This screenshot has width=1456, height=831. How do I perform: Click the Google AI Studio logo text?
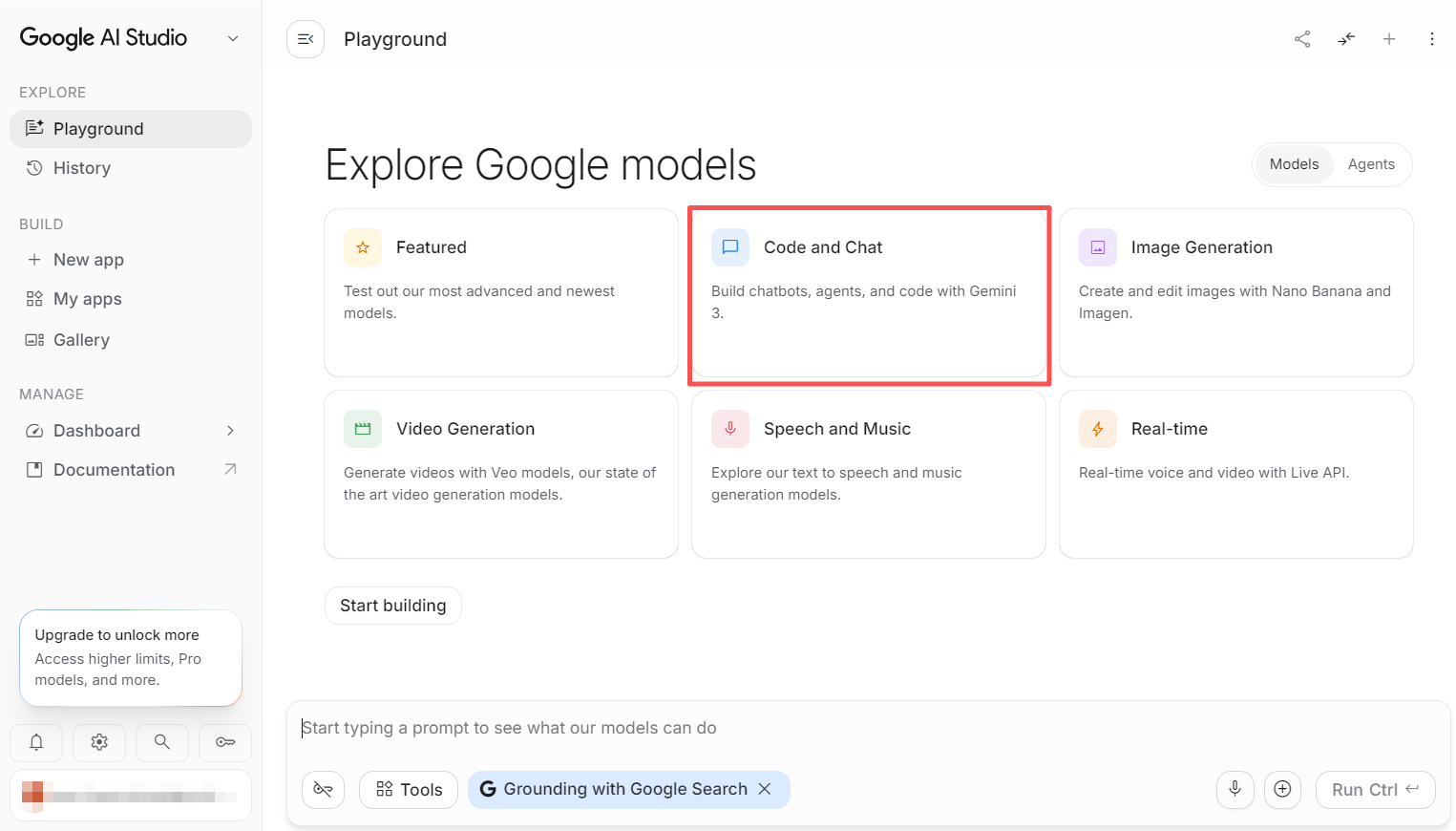point(104,38)
